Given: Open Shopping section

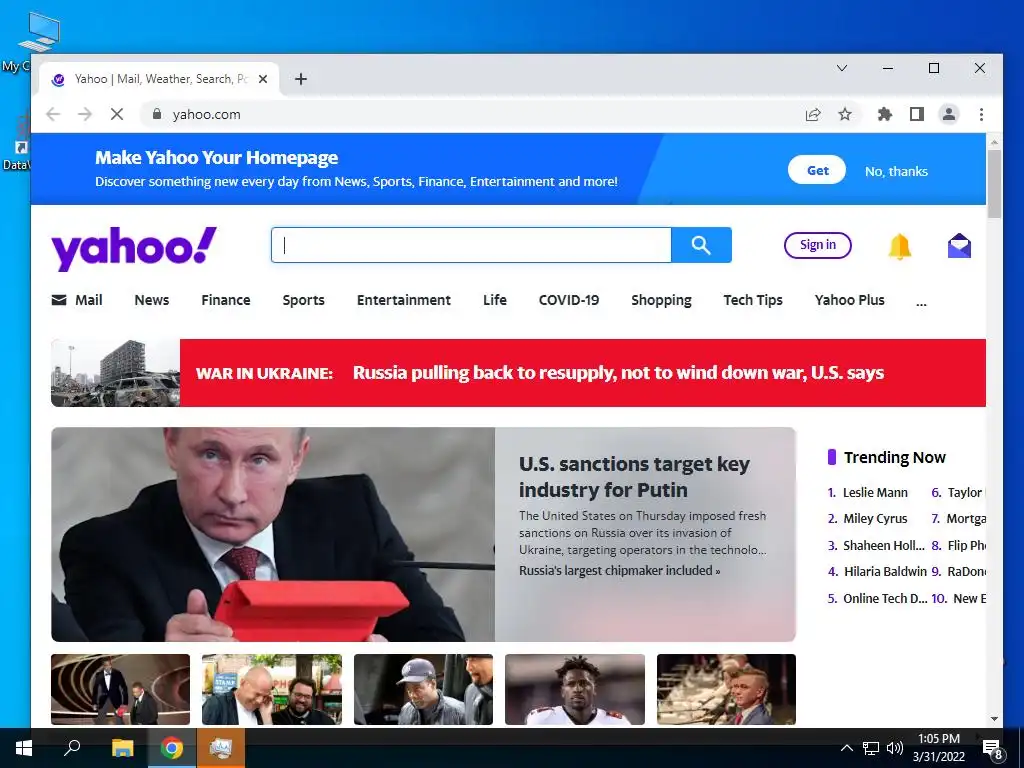Looking at the screenshot, I should (x=661, y=300).
